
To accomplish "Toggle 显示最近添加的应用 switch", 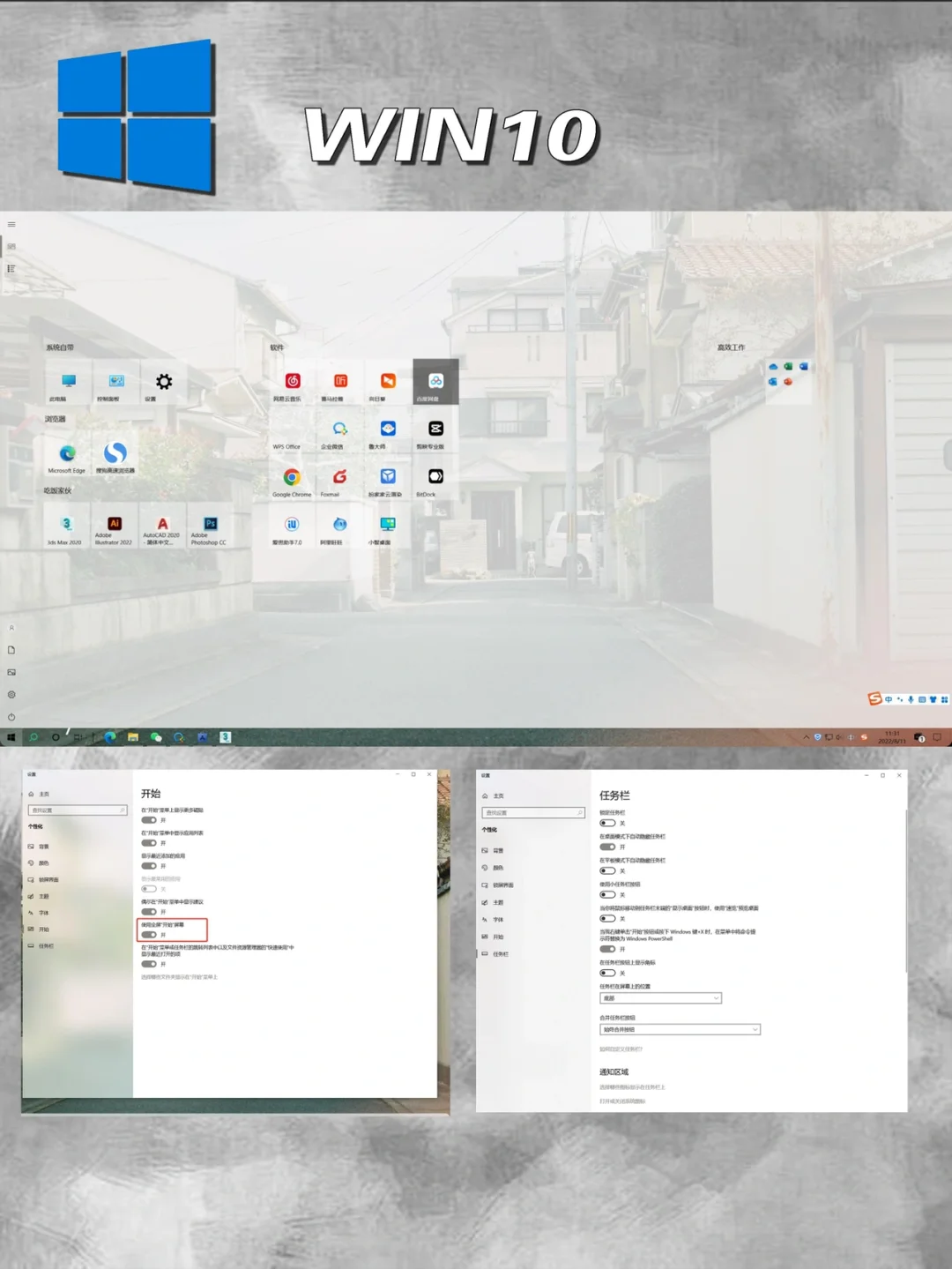I will (x=149, y=866).
